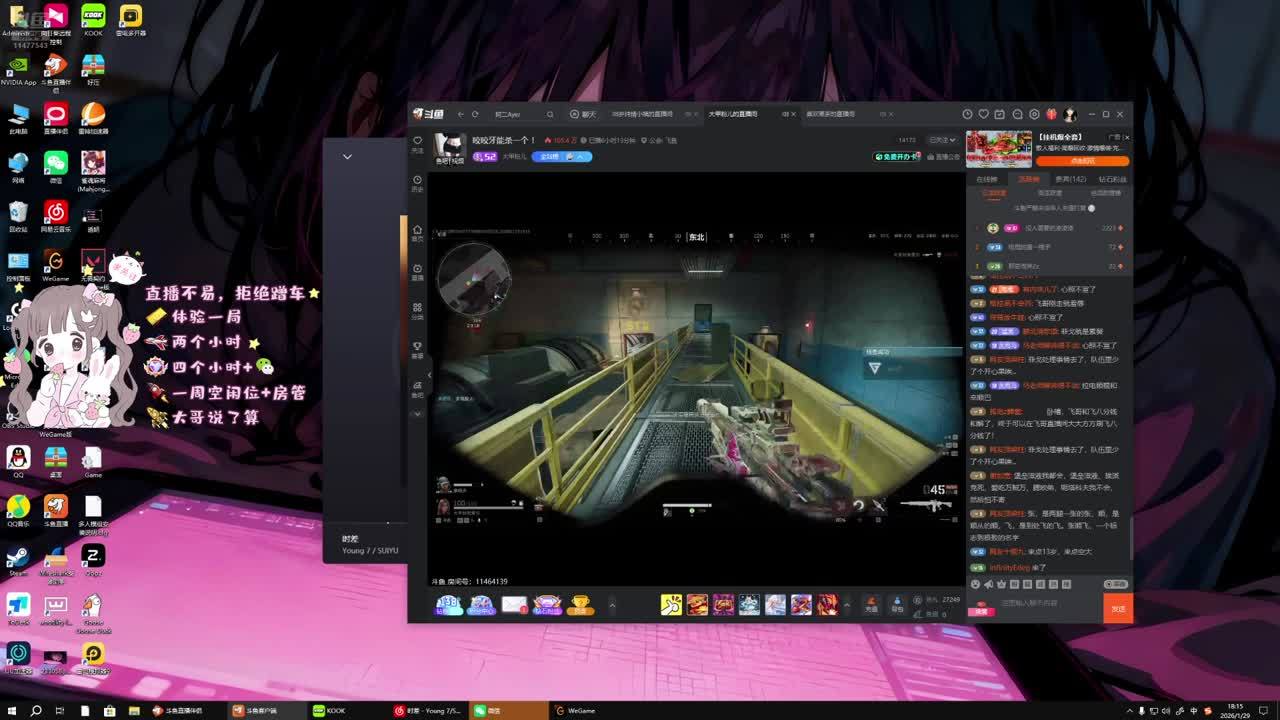Refresh the Douyu page
1280x720 pixels.
click(475, 114)
